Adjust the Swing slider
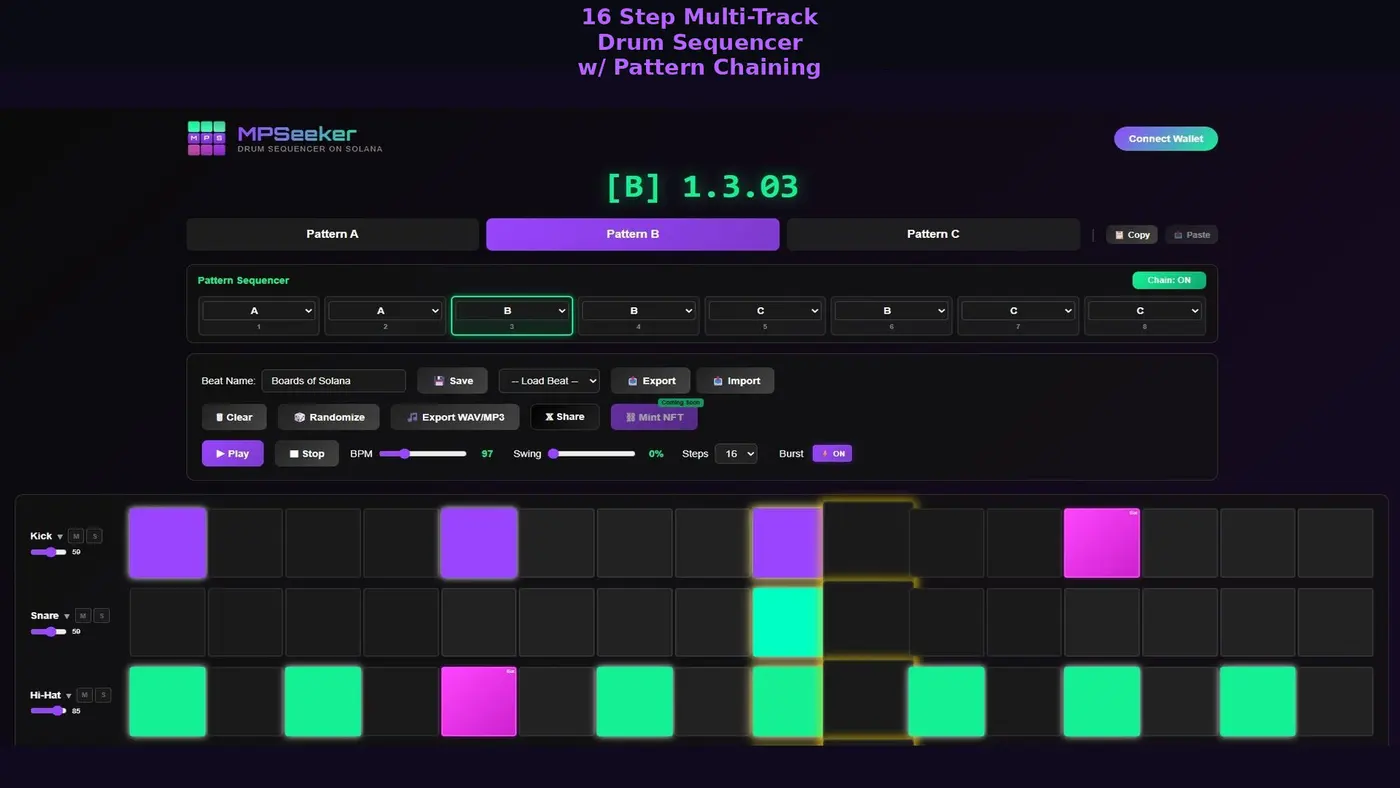The width and height of the screenshot is (1400, 788). point(592,454)
